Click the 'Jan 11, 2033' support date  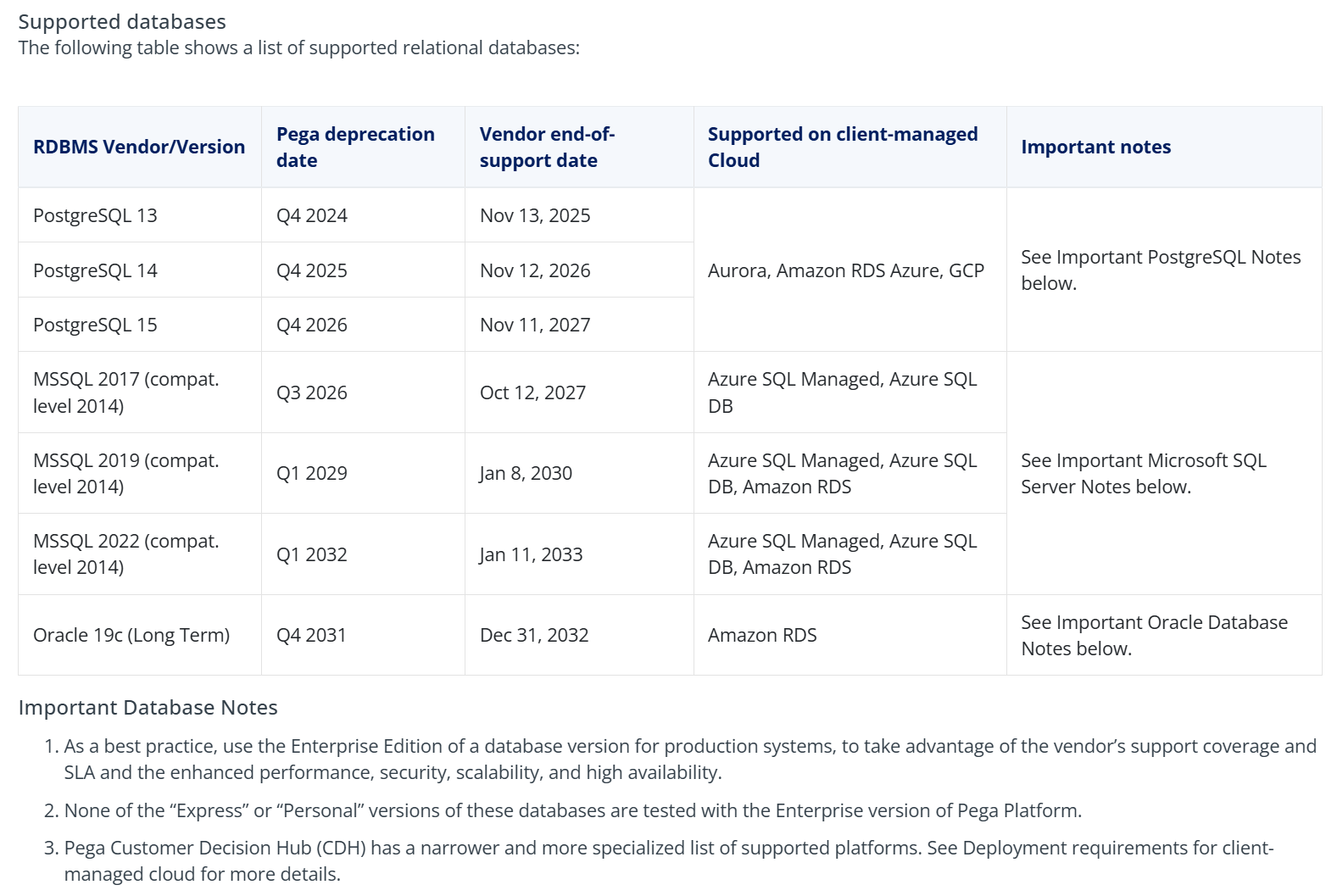pyautogui.click(x=532, y=554)
